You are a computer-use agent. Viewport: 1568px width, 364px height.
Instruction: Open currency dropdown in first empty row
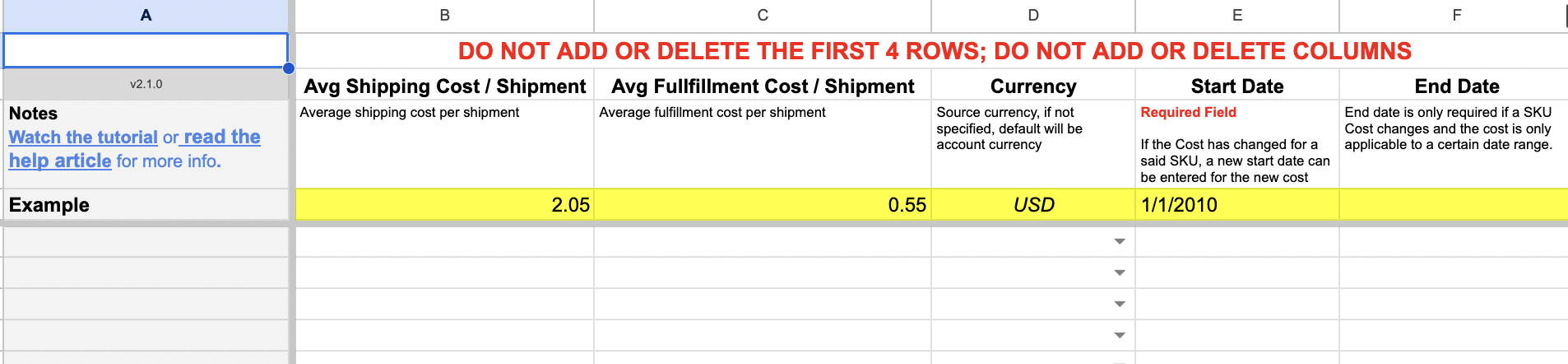point(1119,242)
